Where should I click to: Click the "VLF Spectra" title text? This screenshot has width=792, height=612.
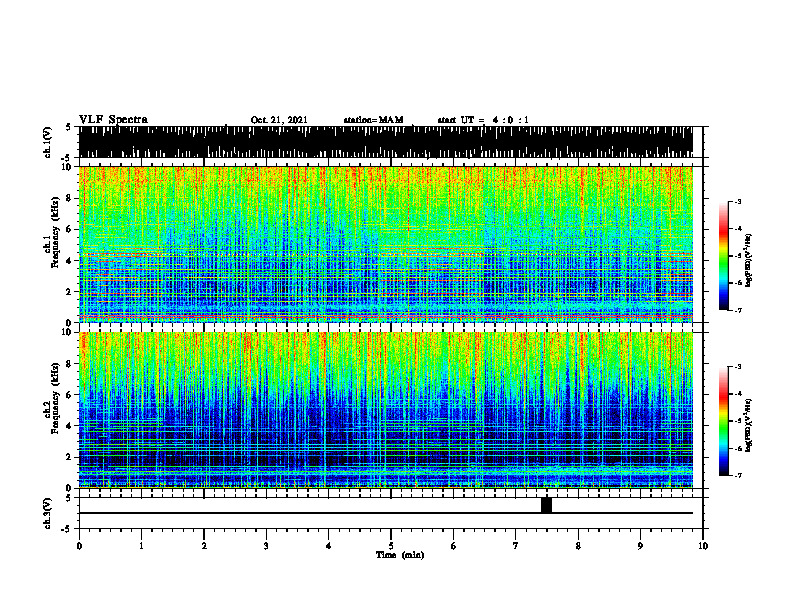pyautogui.click(x=113, y=120)
